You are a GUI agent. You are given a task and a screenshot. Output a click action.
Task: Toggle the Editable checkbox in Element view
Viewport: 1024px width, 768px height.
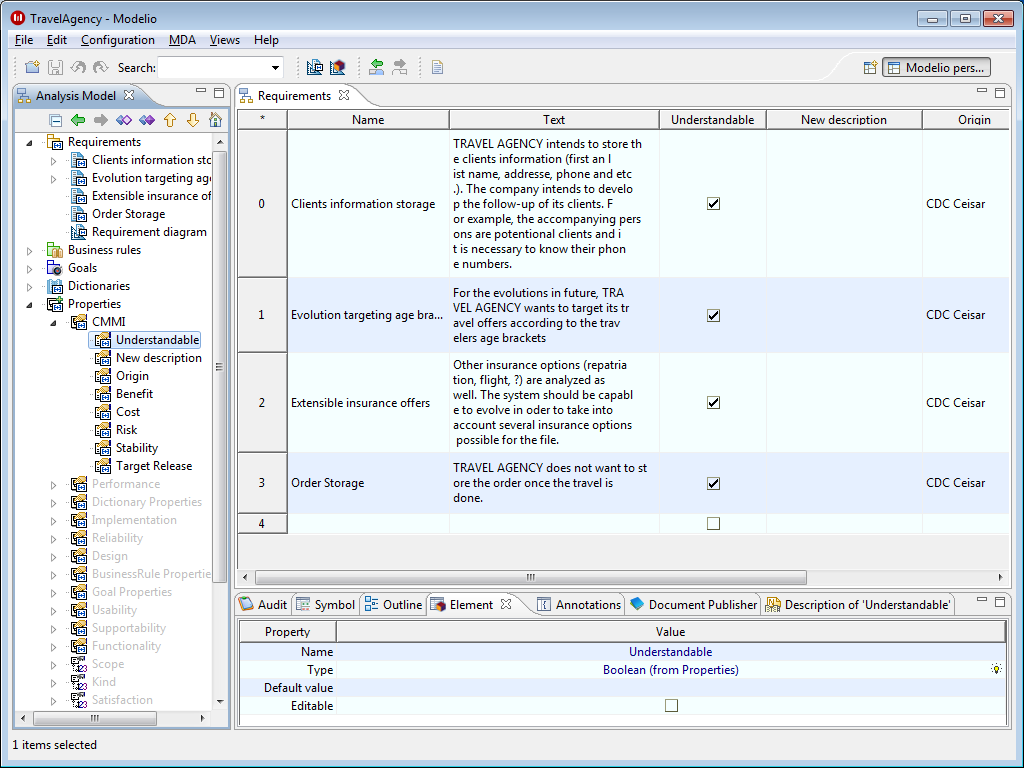click(671, 705)
